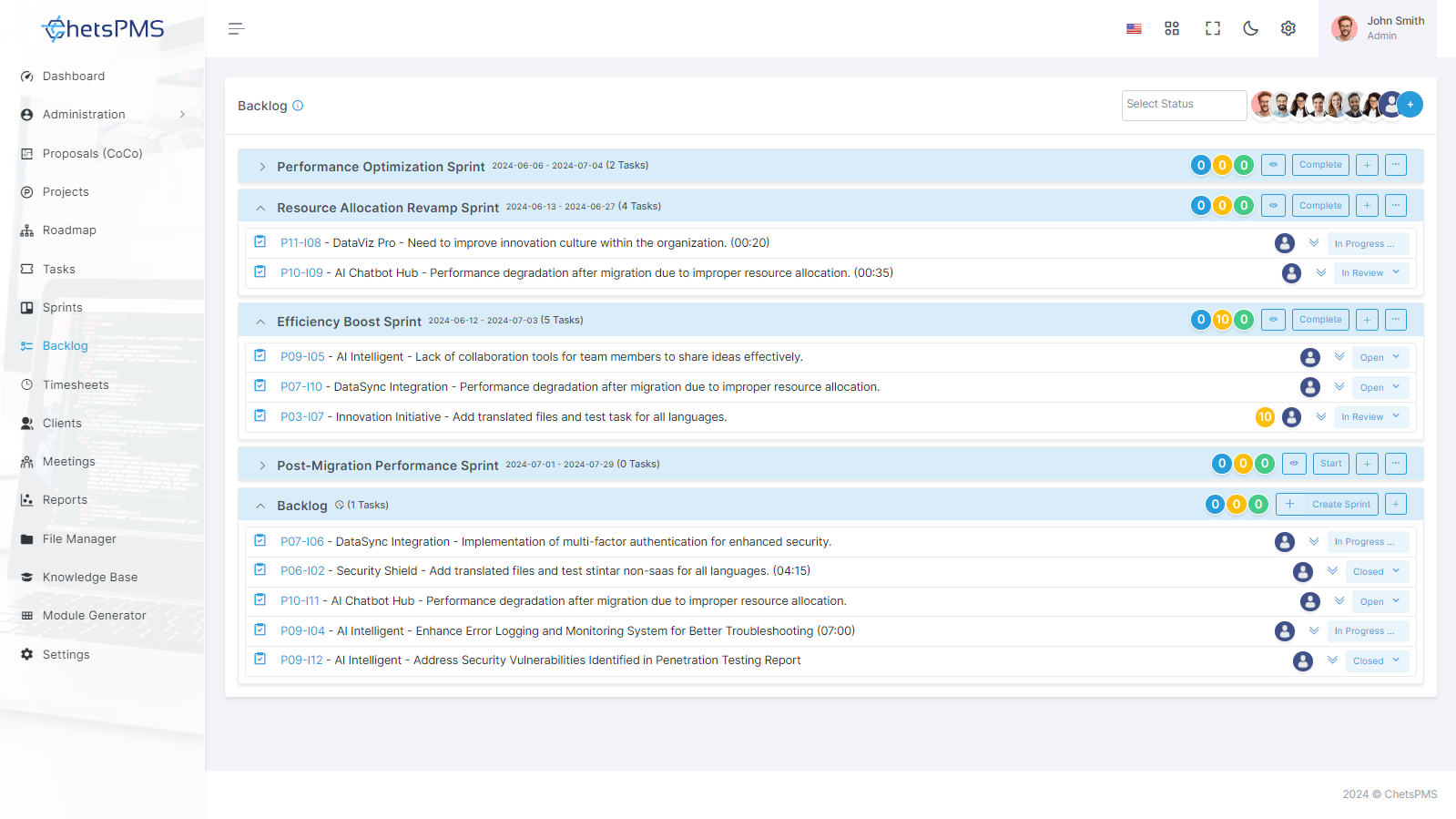View Post-Migration Performance Sprint via eye icon

tap(1294, 464)
